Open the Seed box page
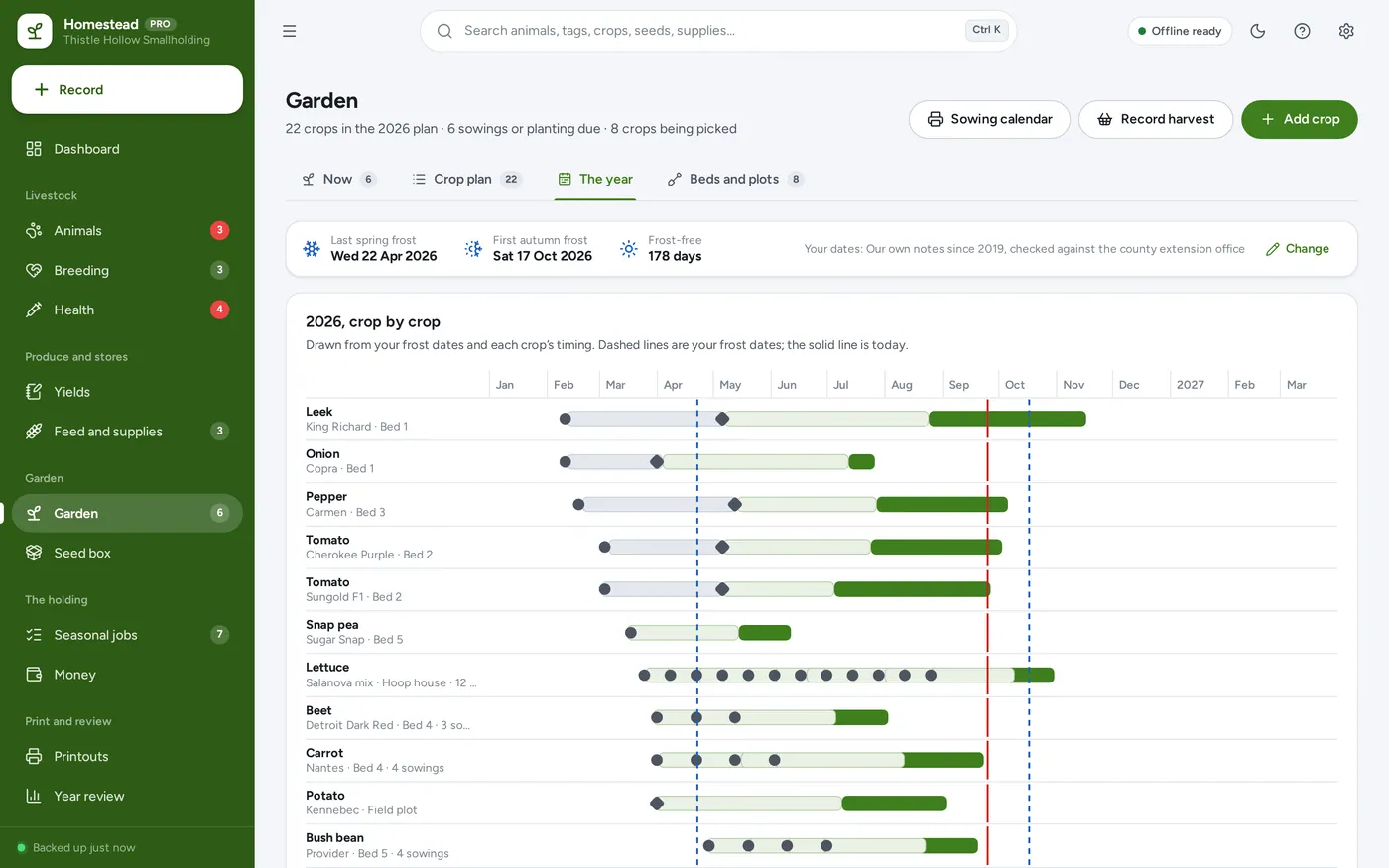 [x=127, y=553]
